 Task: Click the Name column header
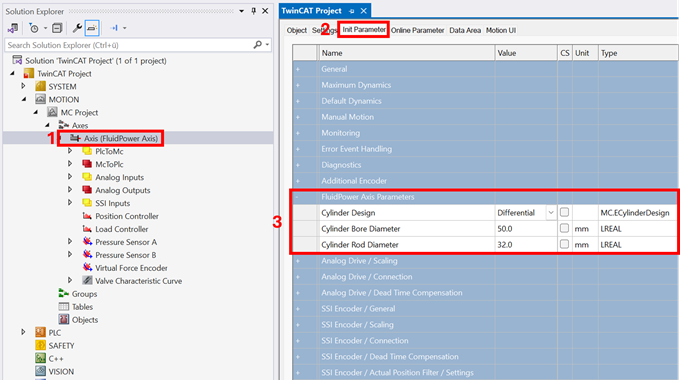[407, 53]
